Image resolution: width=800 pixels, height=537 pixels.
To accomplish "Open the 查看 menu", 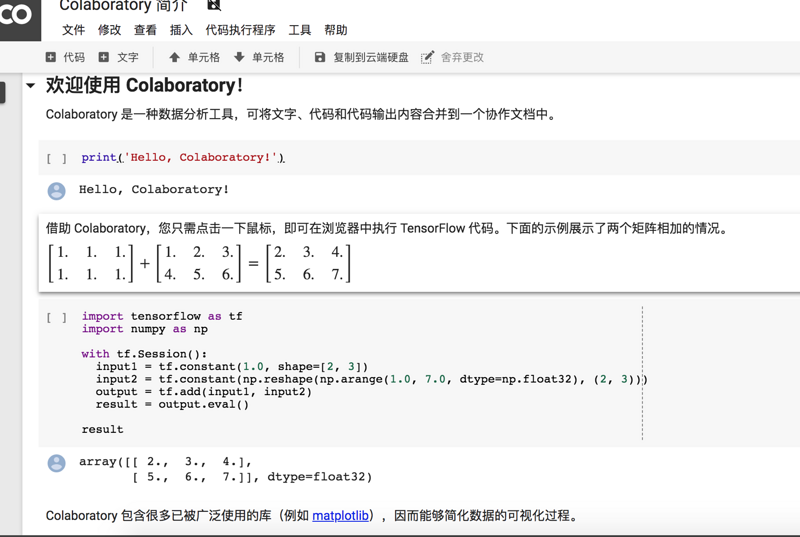I will 145,30.
